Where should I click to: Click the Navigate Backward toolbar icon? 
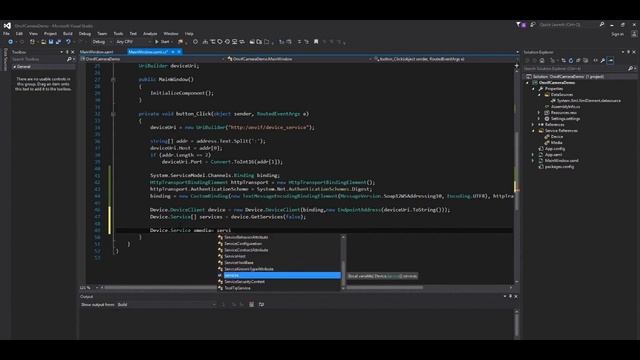coord(10,42)
